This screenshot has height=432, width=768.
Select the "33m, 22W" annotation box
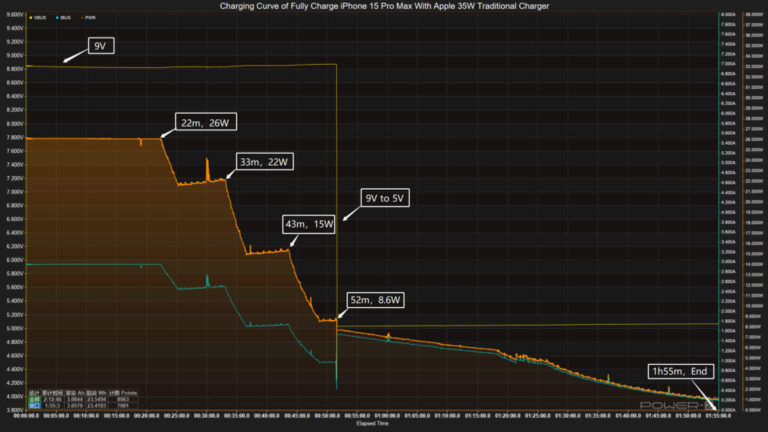[x=263, y=161]
